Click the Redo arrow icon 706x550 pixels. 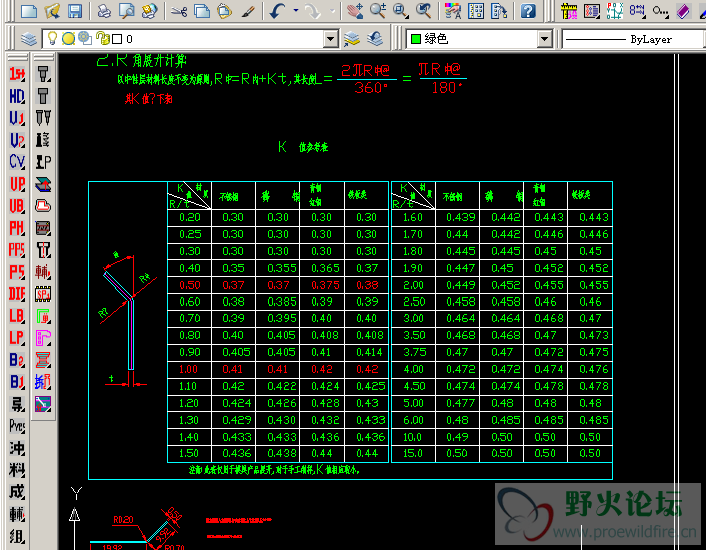click(312, 11)
